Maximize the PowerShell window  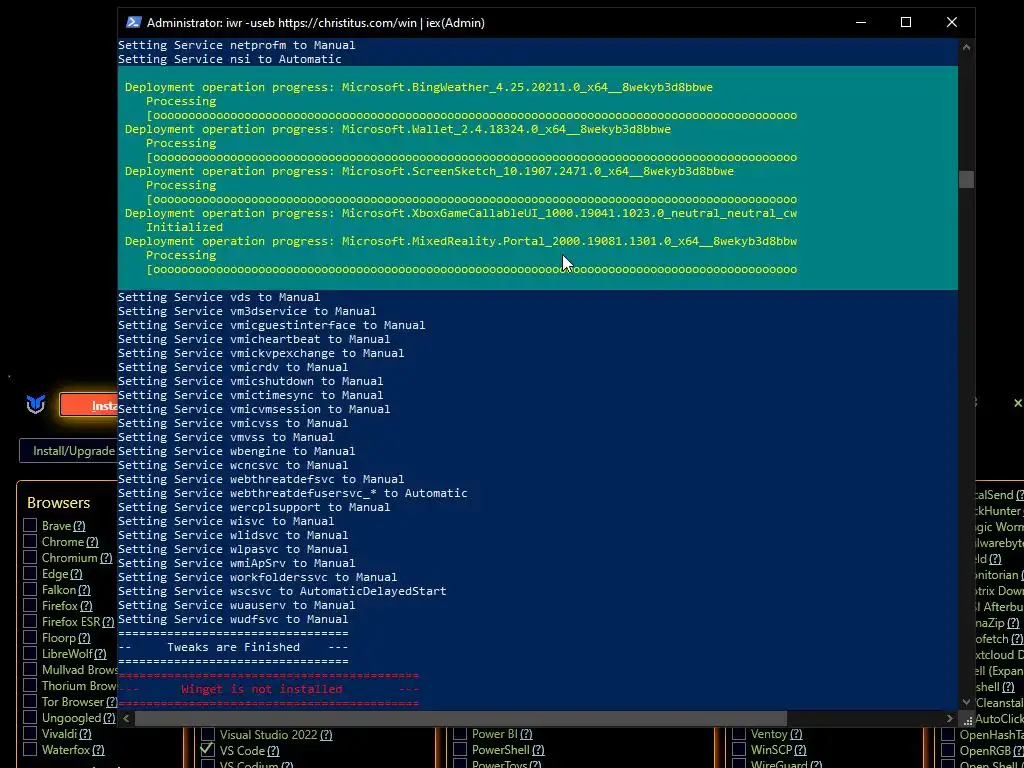(x=906, y=22)
